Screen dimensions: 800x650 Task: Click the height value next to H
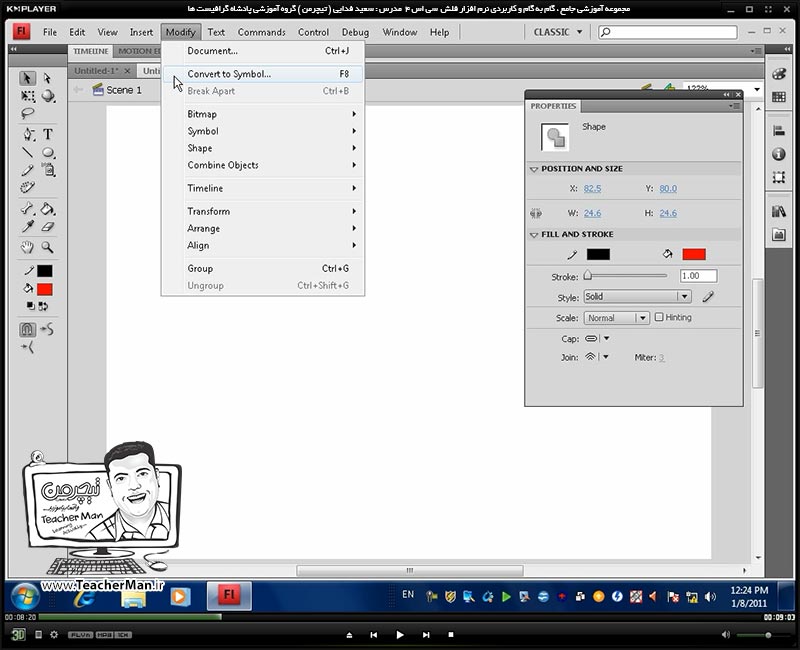click(668, 213)
